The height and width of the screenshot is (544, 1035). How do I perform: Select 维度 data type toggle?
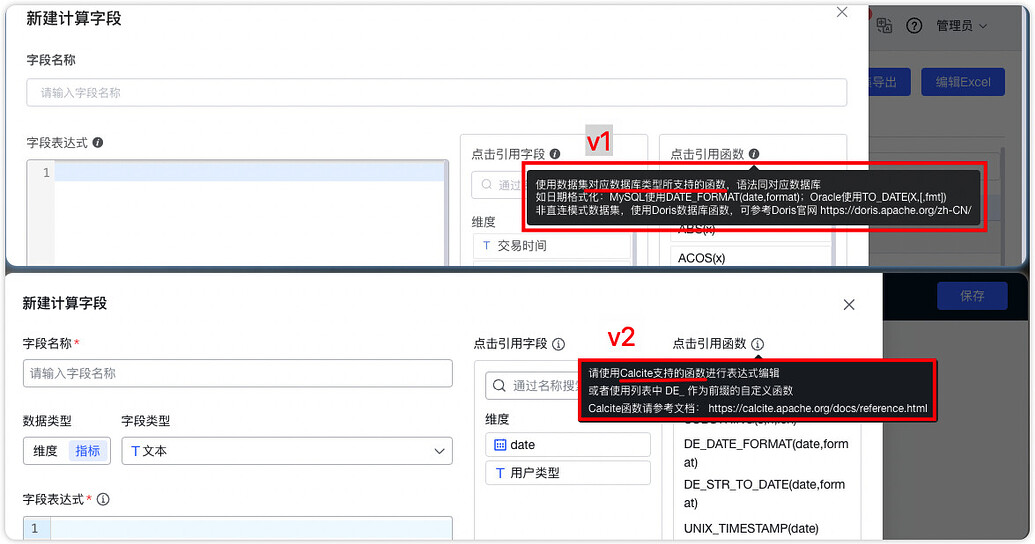point(46,451)
